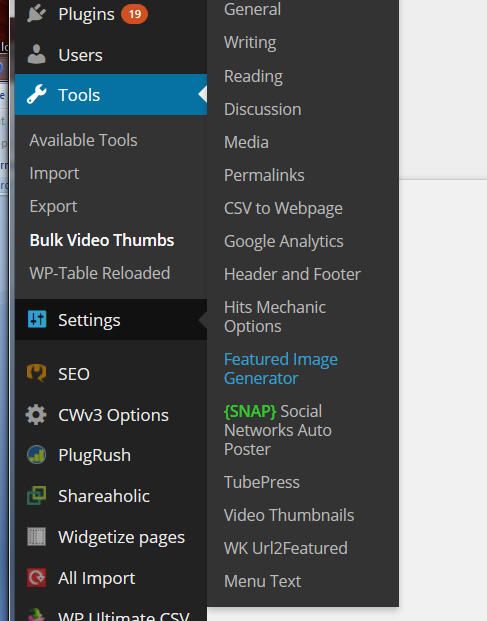487x621 pixels.
Task: Open Discussion settings
Action: tap(263, 109)
